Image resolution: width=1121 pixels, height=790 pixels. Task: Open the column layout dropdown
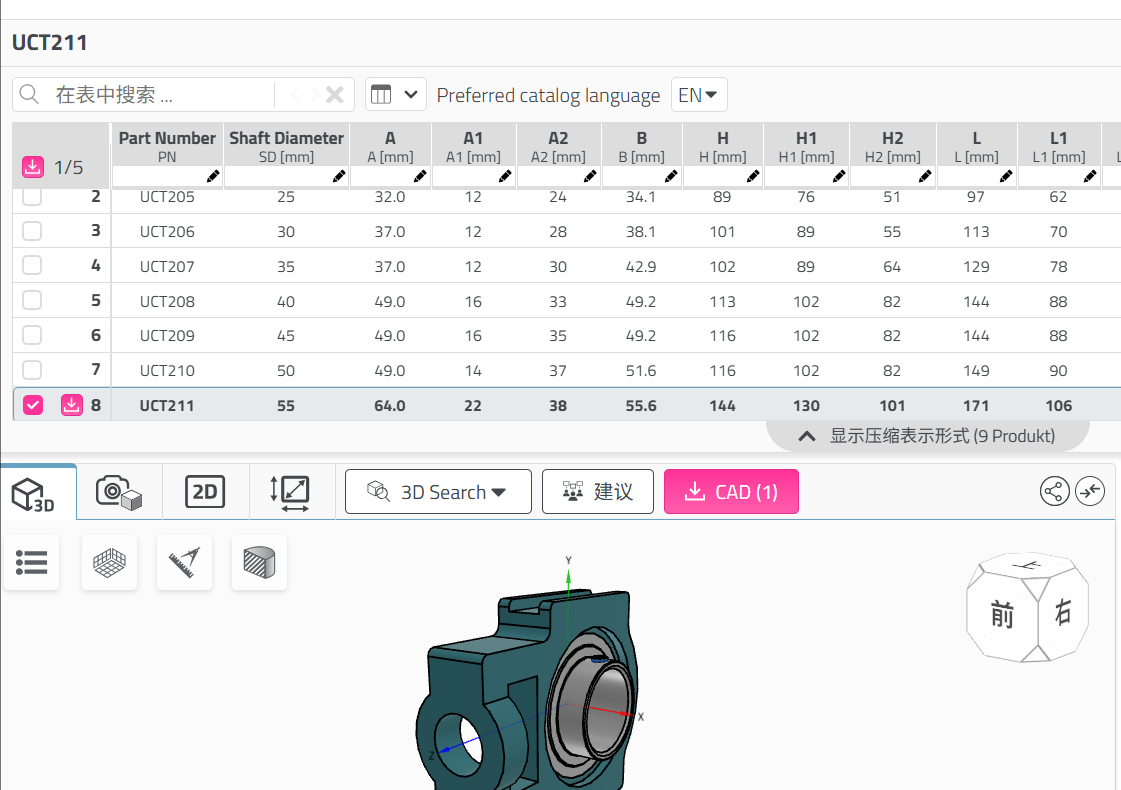pos(395,94)
